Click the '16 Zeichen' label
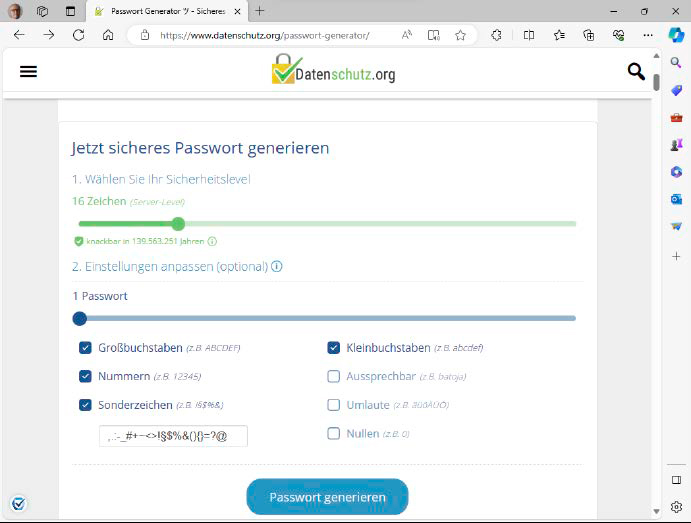Image resolution: width=691 pixels, height=523 pixels. [x=99, y=201]
